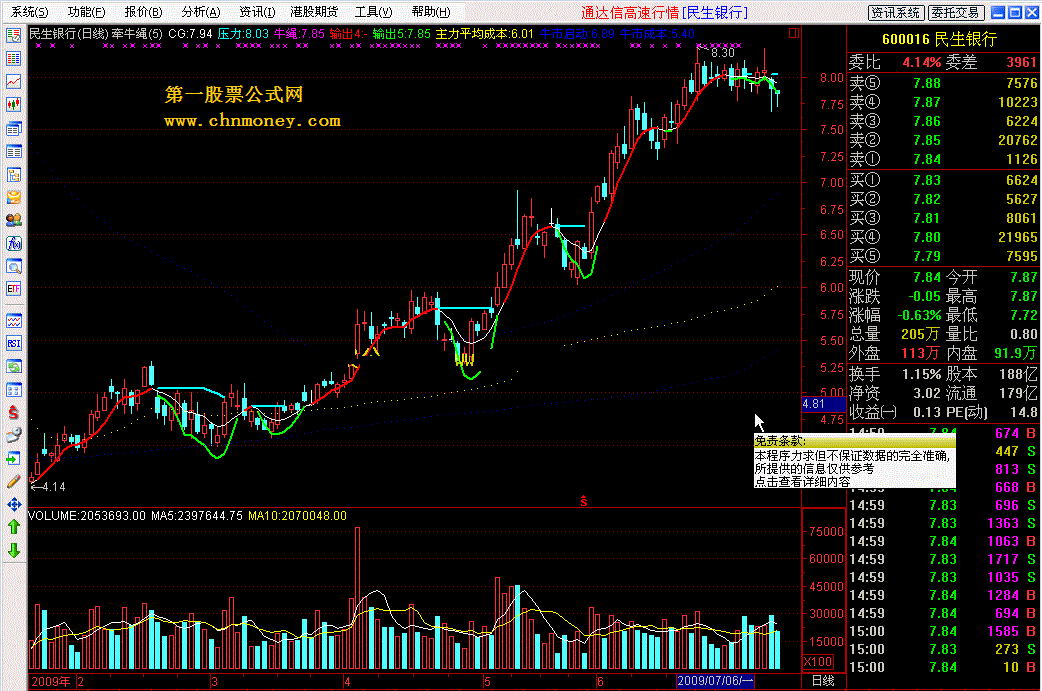Click the green down arrow icon
The image size is (1042, 691).
coord(13,550)
